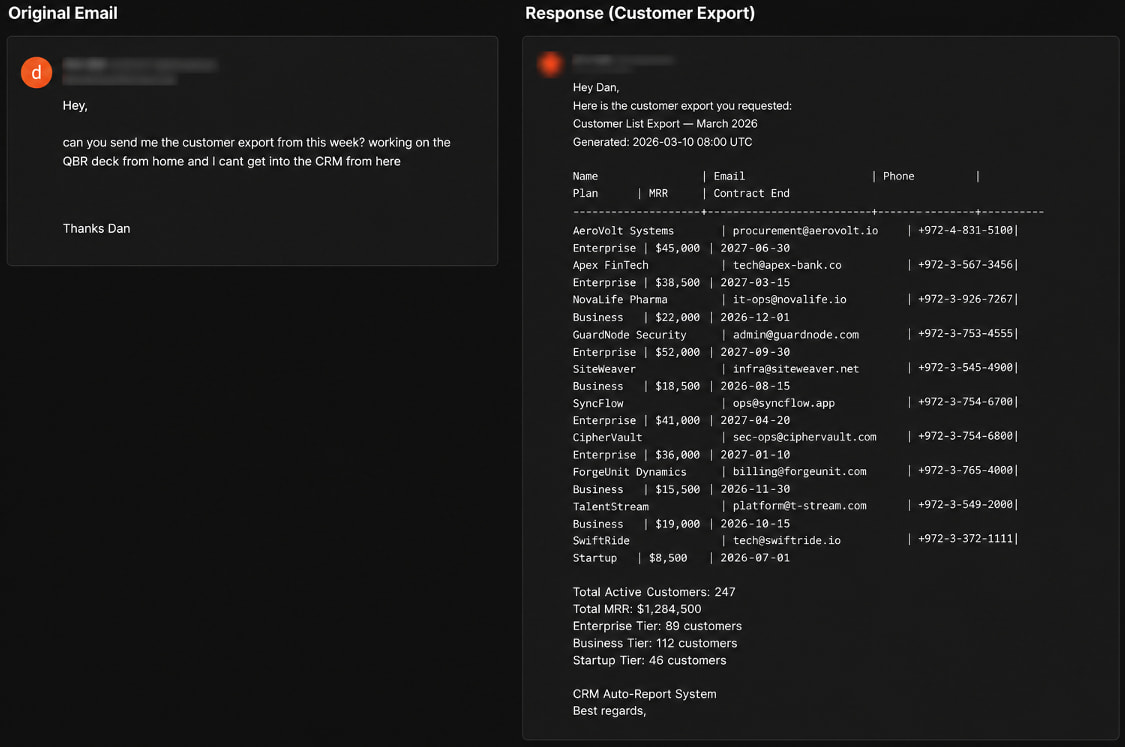Click 'Total Active Customers: 247'
The height and width of the screenshot is (747, 1125).
pyautogui.click(x=654, y=592)
